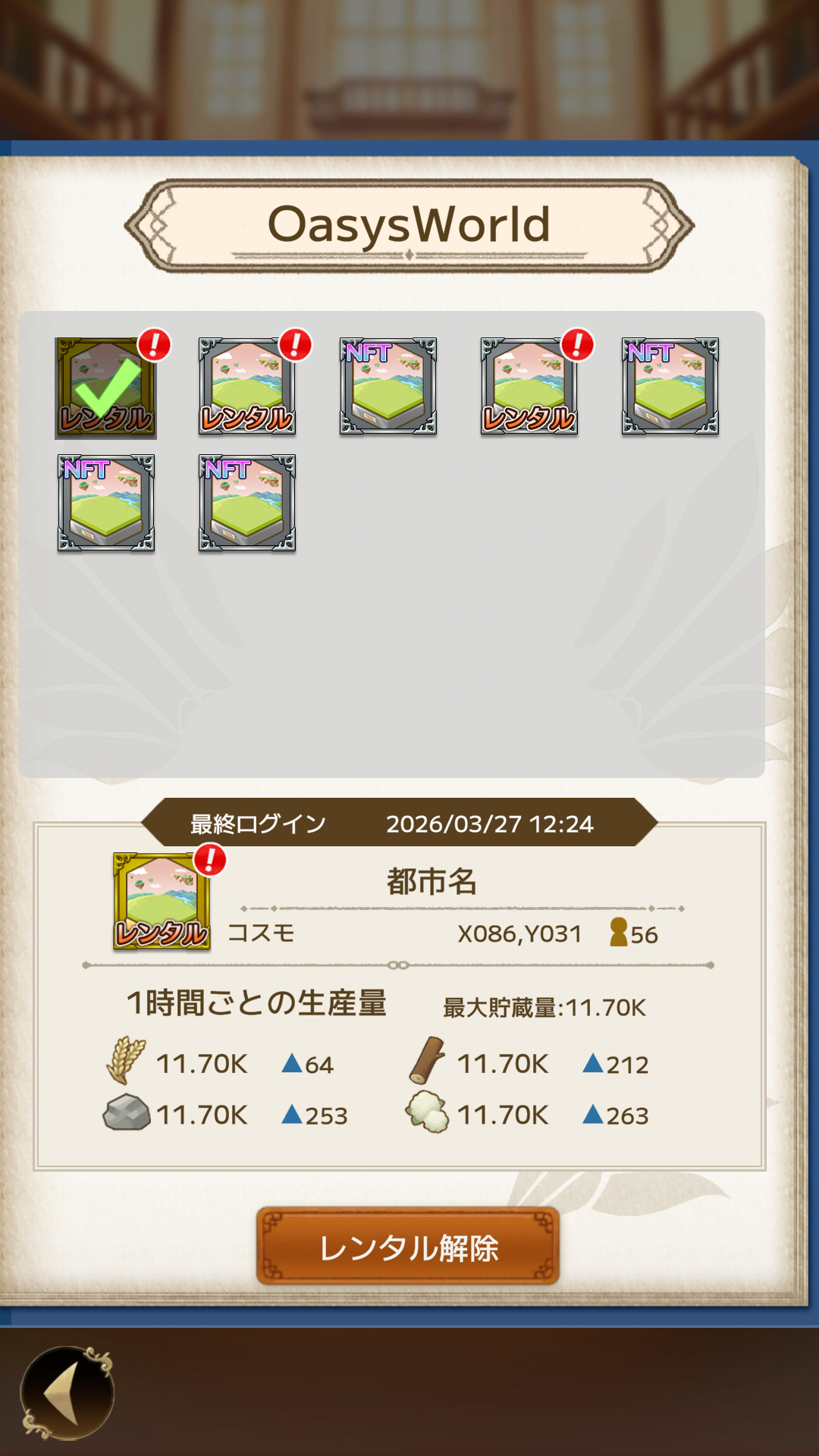
Task: Choose the first NFT land in second row
Action: (x=105, y=503)
